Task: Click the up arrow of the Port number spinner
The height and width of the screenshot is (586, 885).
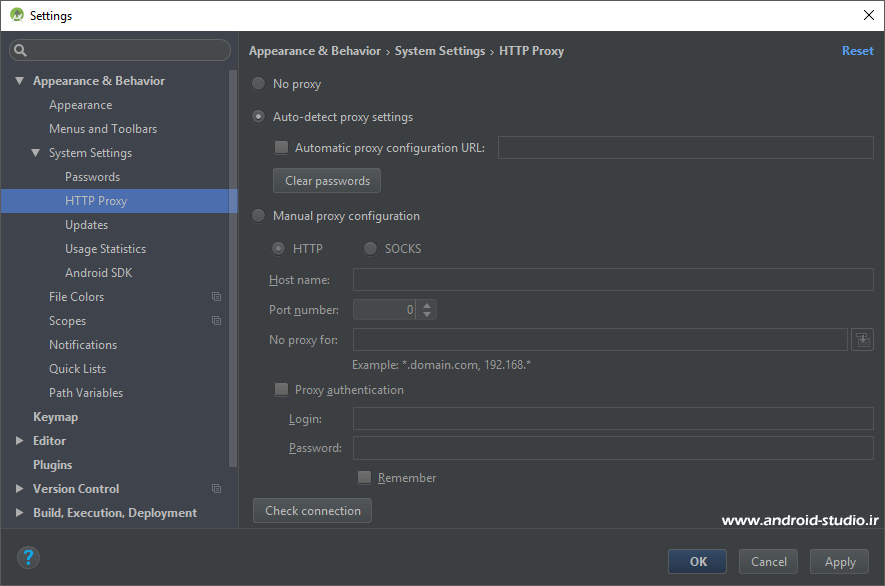Action: pos(427,304)
